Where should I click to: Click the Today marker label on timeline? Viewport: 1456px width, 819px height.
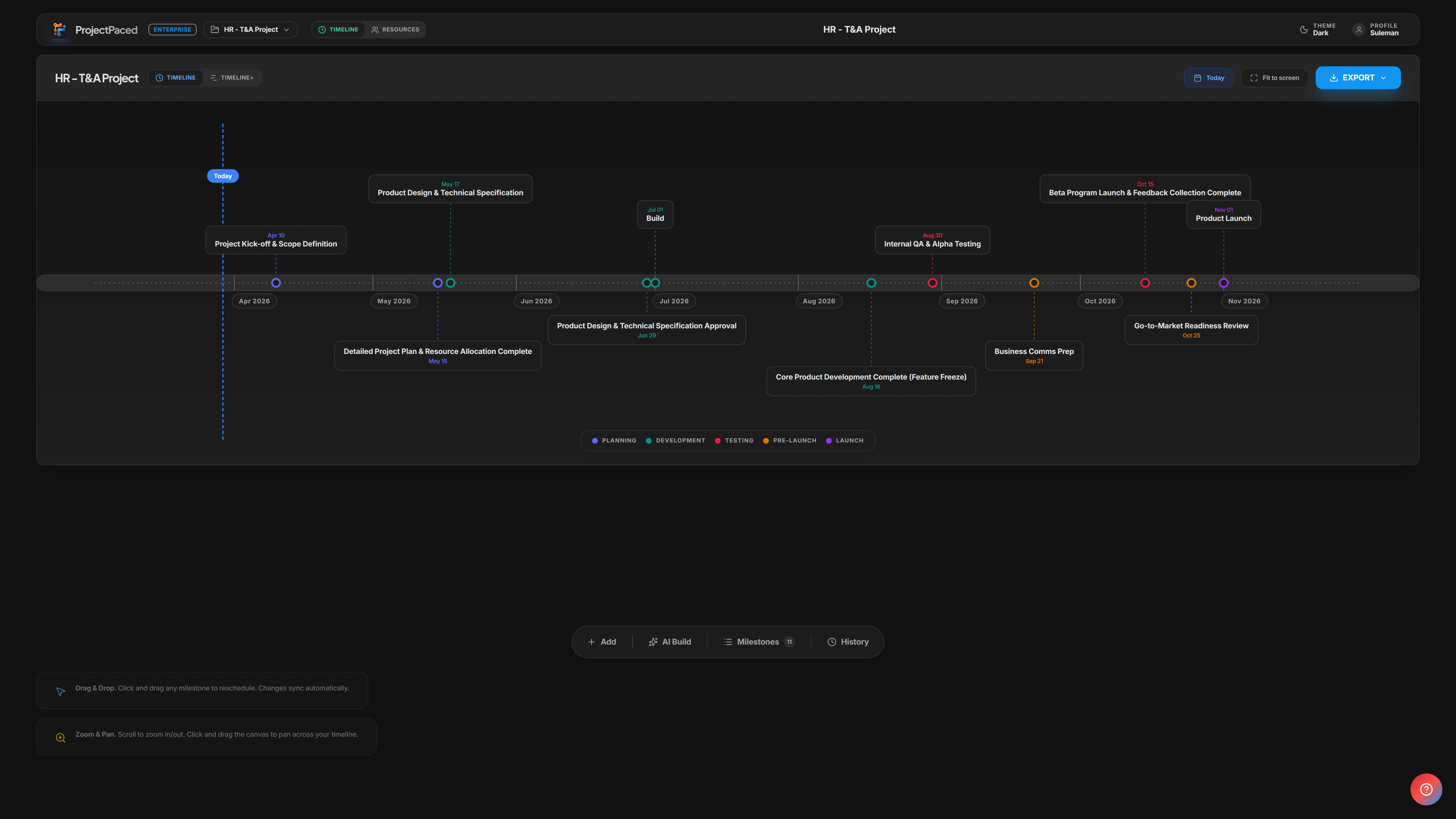tap(223, 176)
